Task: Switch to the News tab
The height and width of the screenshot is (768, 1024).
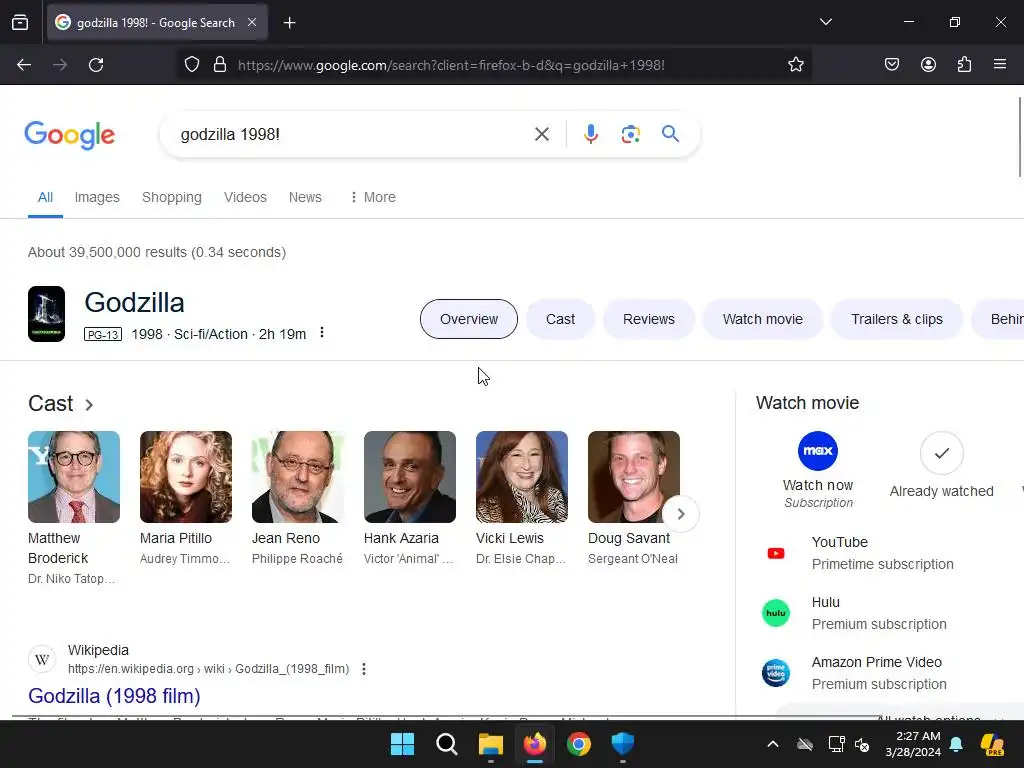Action: point(305,197)
